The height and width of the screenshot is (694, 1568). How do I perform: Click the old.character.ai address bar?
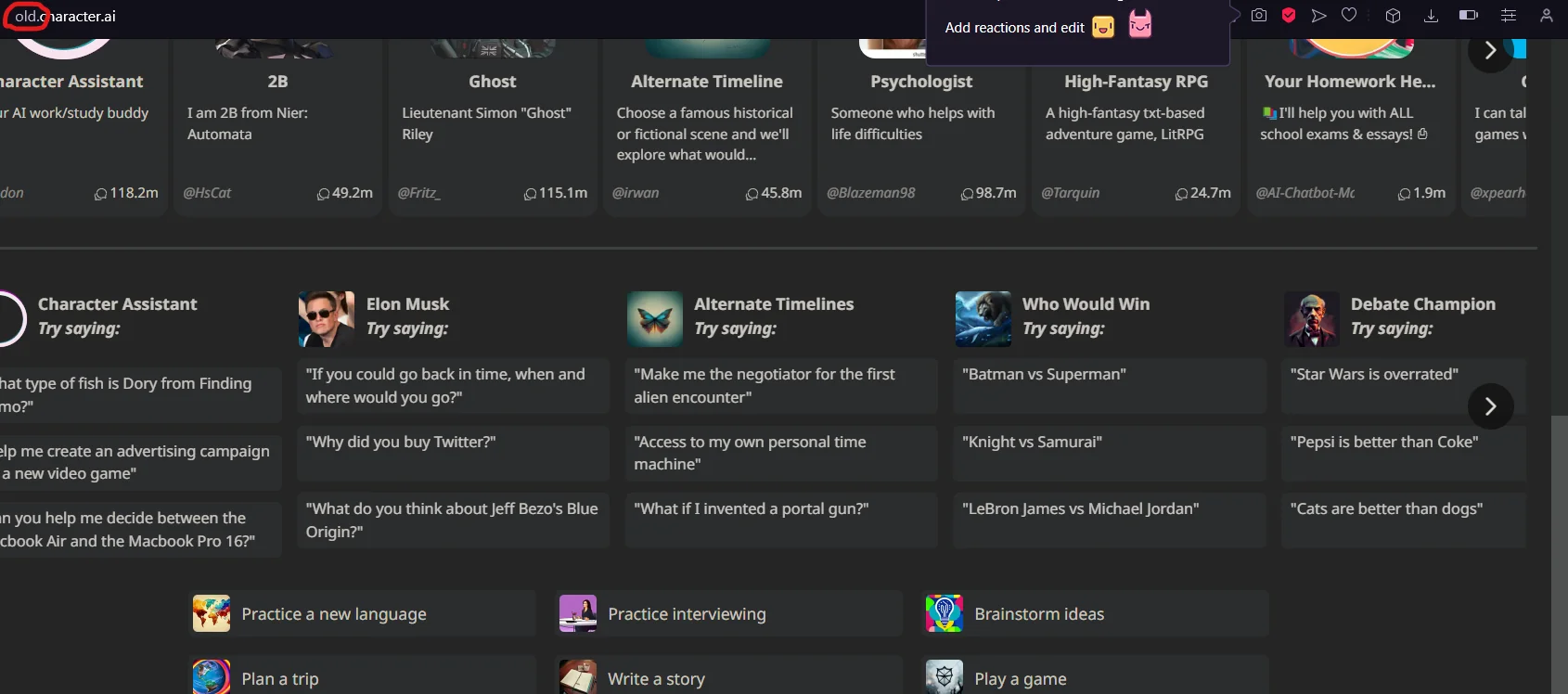pyautogui.click(x=65, y=17)
